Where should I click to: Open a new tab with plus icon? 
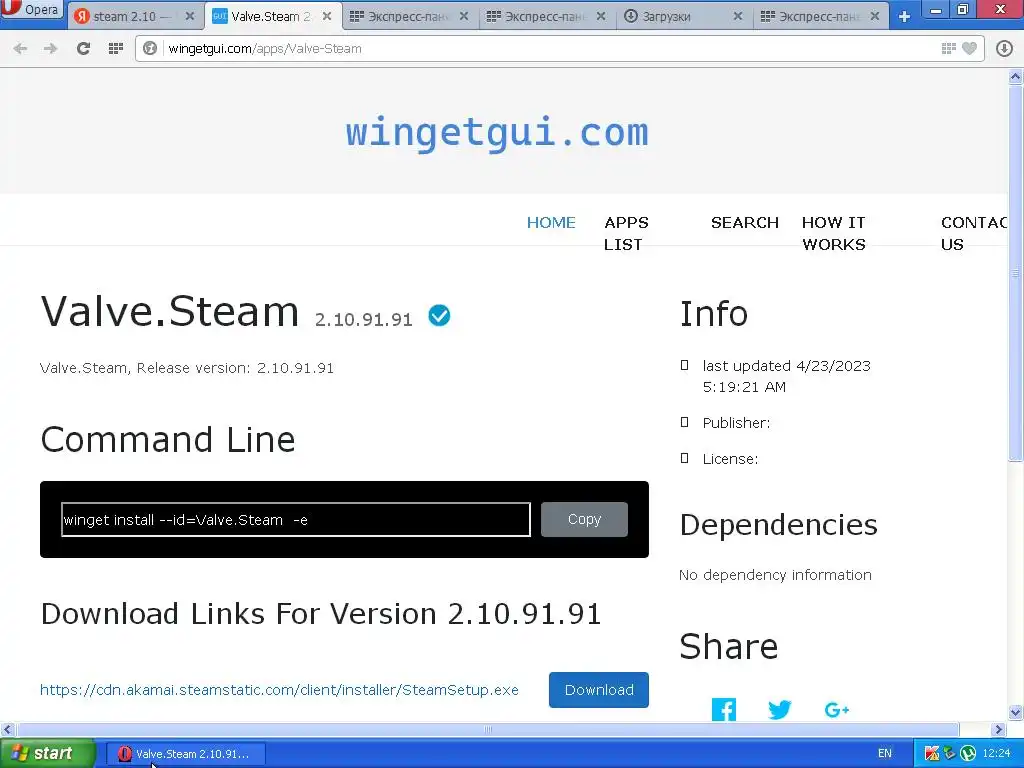tap(904, 16)
